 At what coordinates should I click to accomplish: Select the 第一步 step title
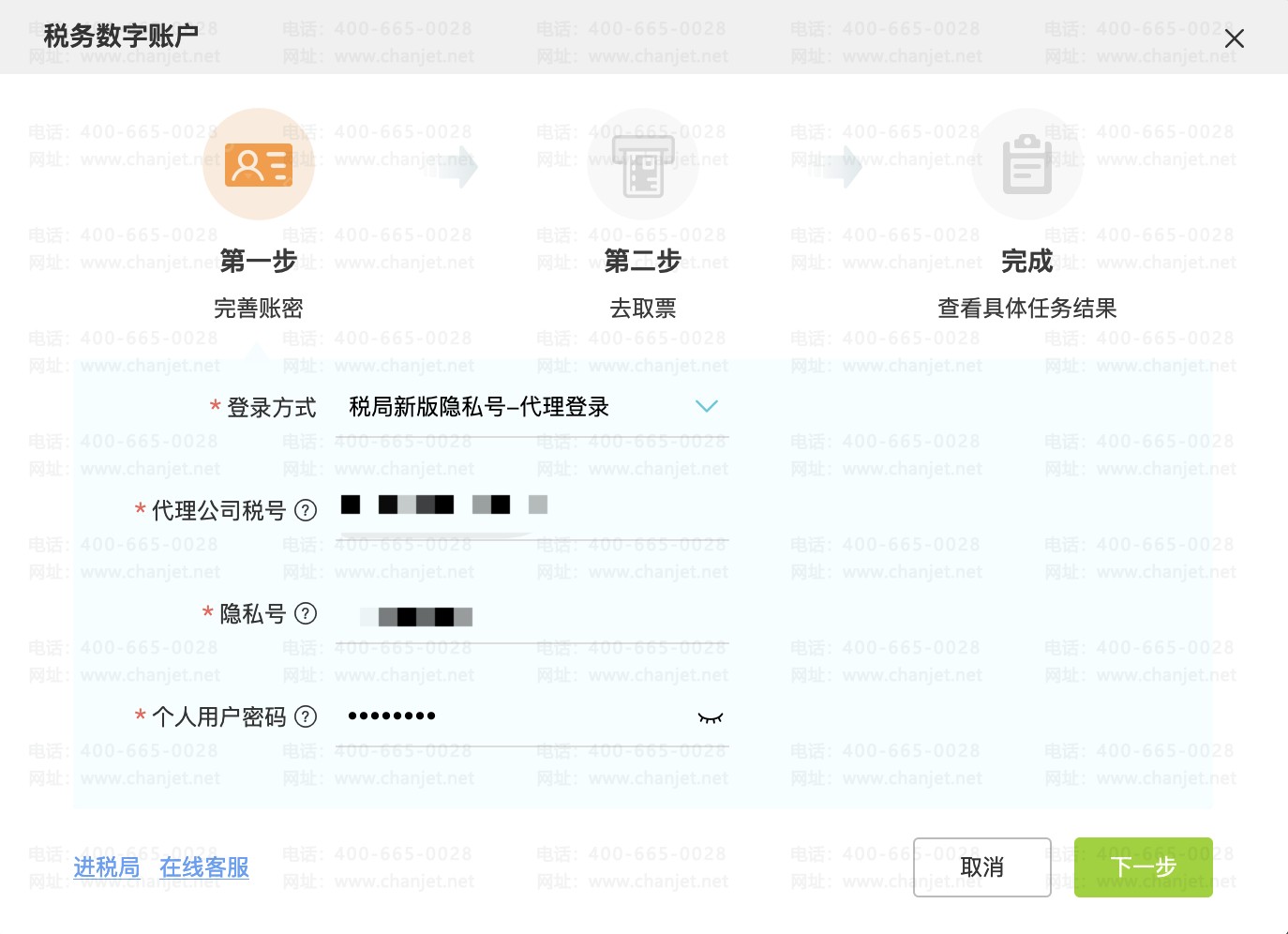(x=259, y=261)
